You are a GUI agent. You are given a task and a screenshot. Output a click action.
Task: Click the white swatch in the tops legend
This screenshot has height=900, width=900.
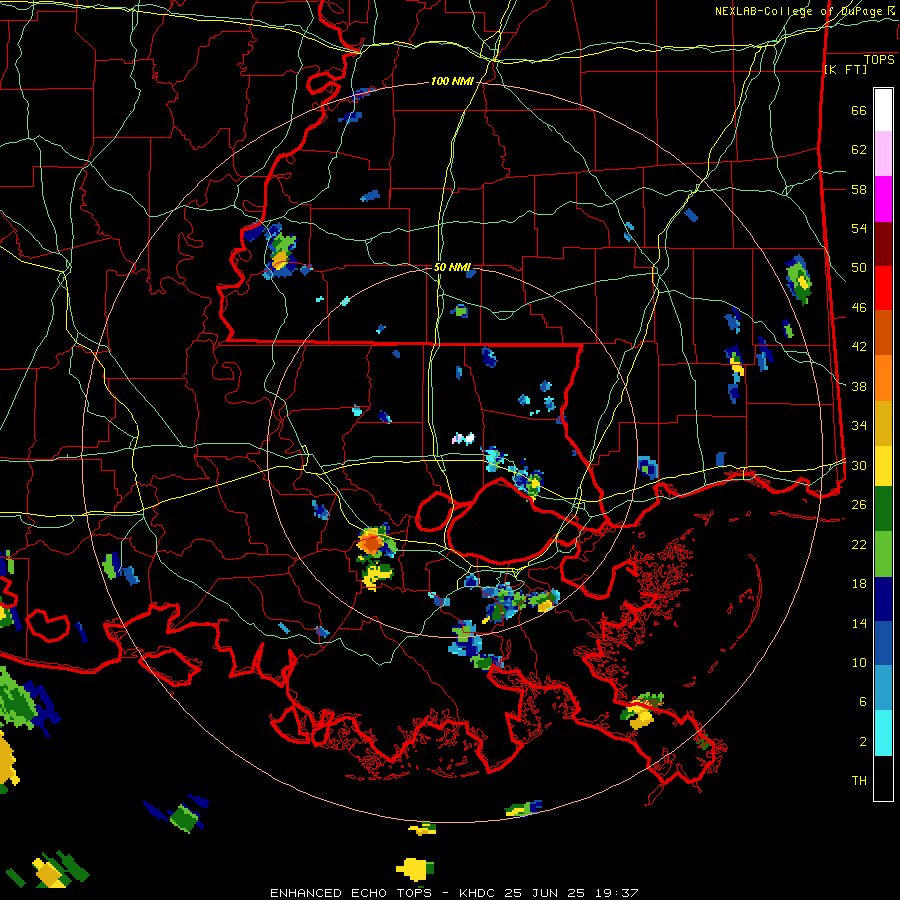[883, 110]
